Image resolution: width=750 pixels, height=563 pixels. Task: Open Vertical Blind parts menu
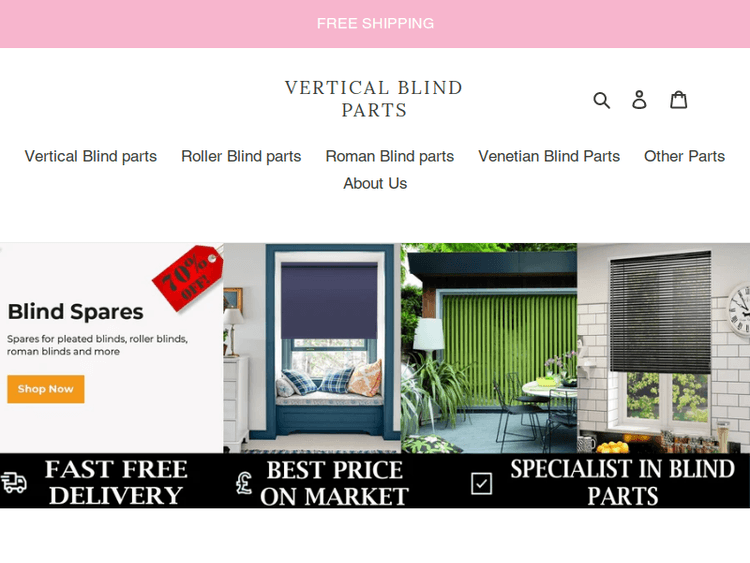click(x=91, y=156)
